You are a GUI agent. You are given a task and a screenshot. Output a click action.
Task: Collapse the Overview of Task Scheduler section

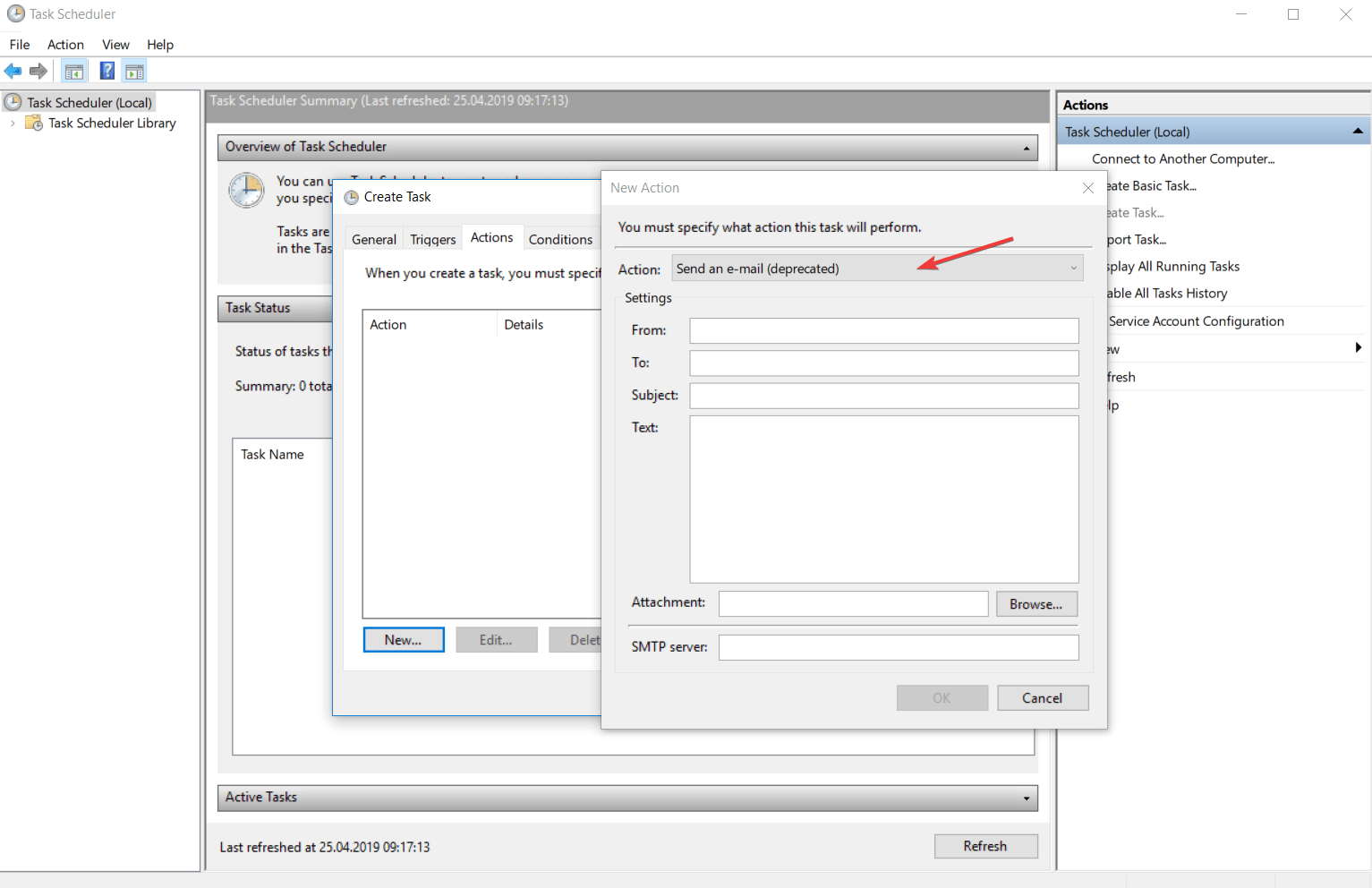tap(1026, 148)
